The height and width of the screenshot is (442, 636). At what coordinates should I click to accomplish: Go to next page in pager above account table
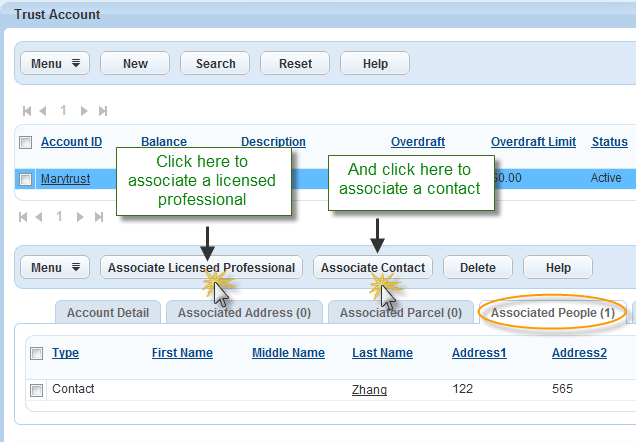[x=84, y=111]
